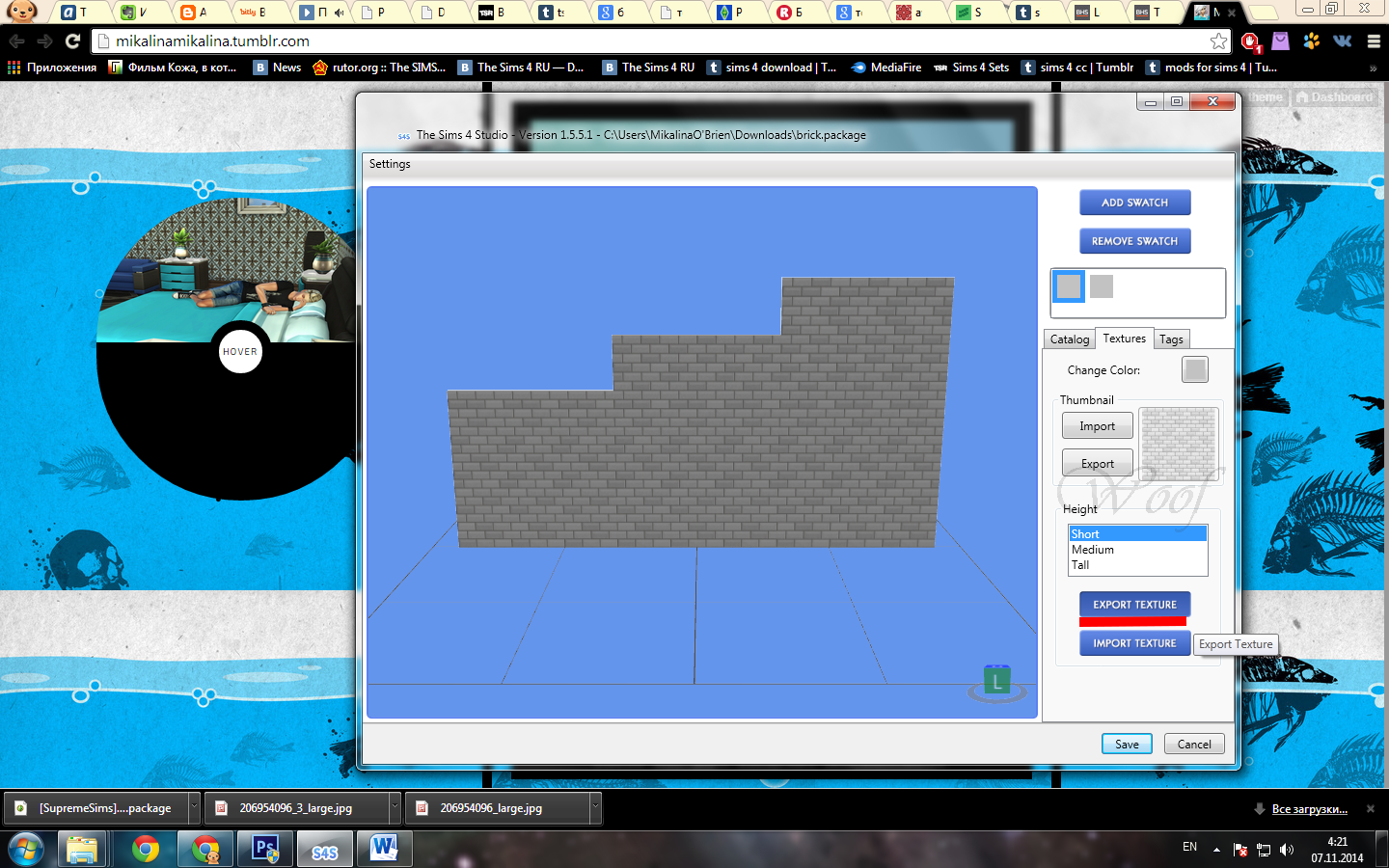Viewport: 1389px width, 868px height.
Task: Click the Change Color swatch box
Action: [x=1194, y=369]
